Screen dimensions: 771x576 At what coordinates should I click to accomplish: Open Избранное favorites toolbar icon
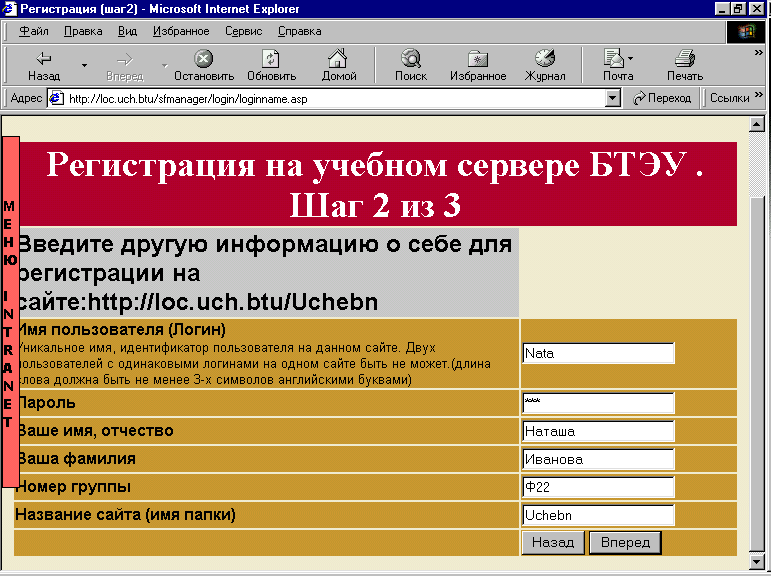(x=478, y=59)
